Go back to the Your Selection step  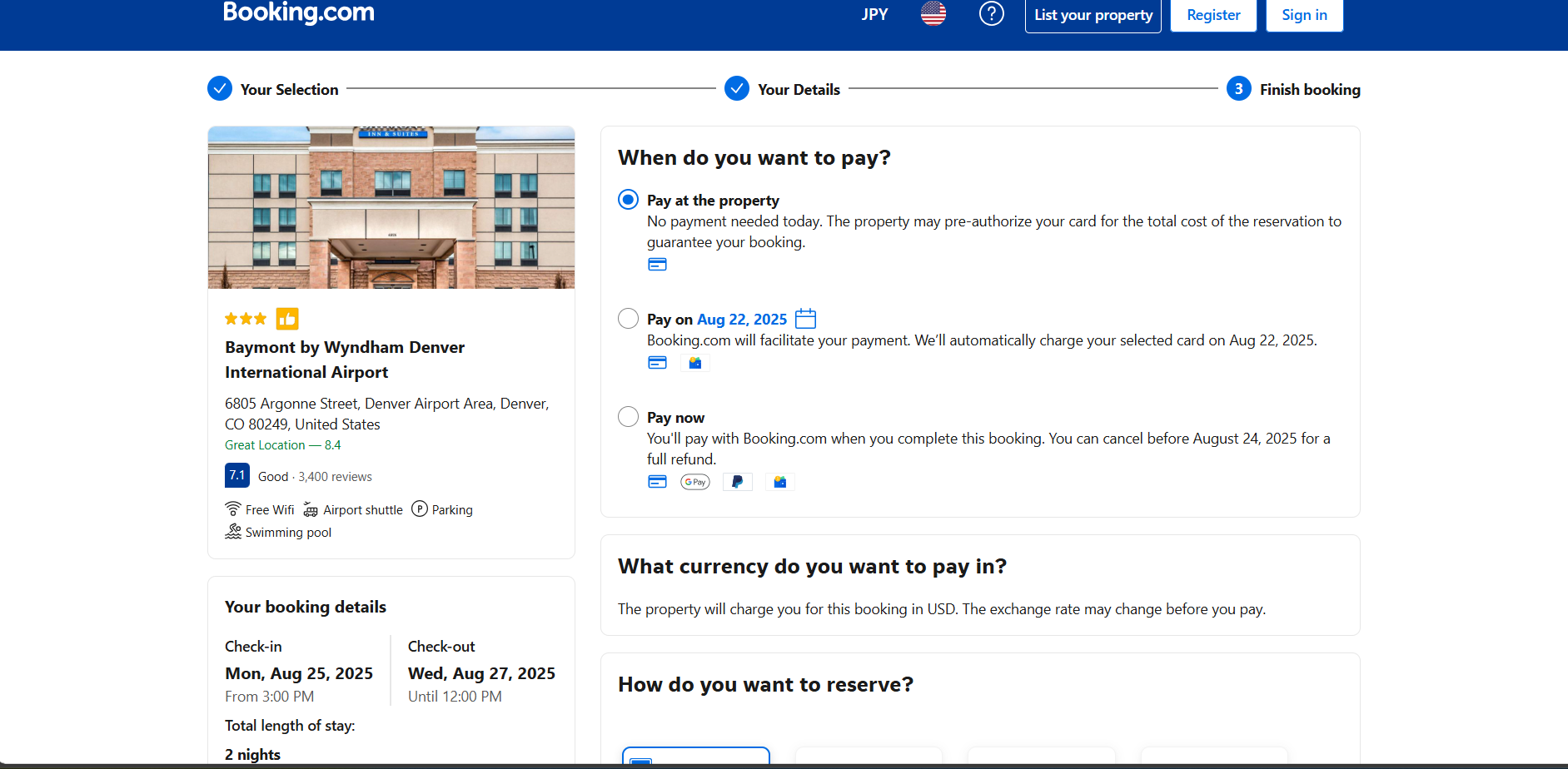click(x=289, y=89)
